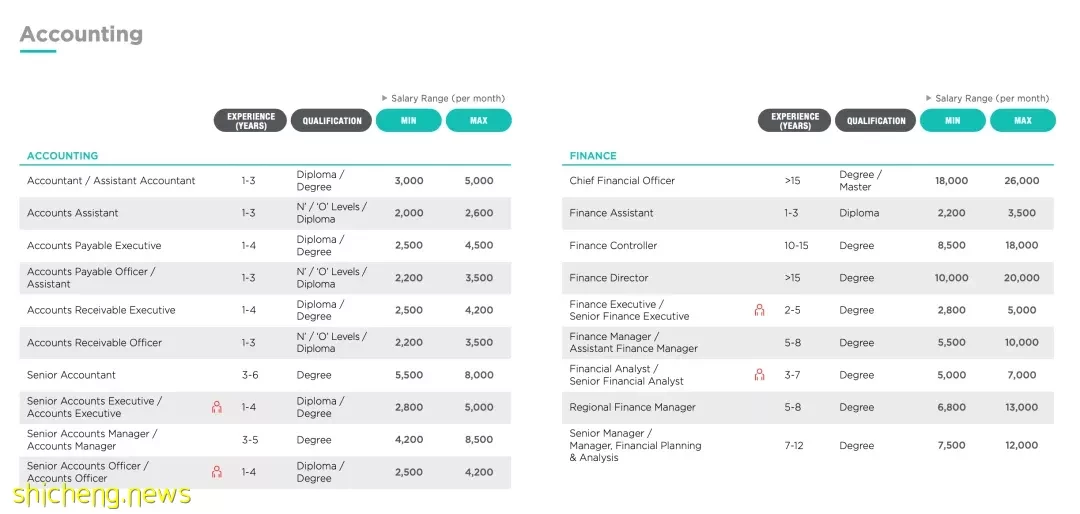
Task: Click the 'Accounts Receivable Executive' job title
Action: pyautogui.click(x=101, y=310)
